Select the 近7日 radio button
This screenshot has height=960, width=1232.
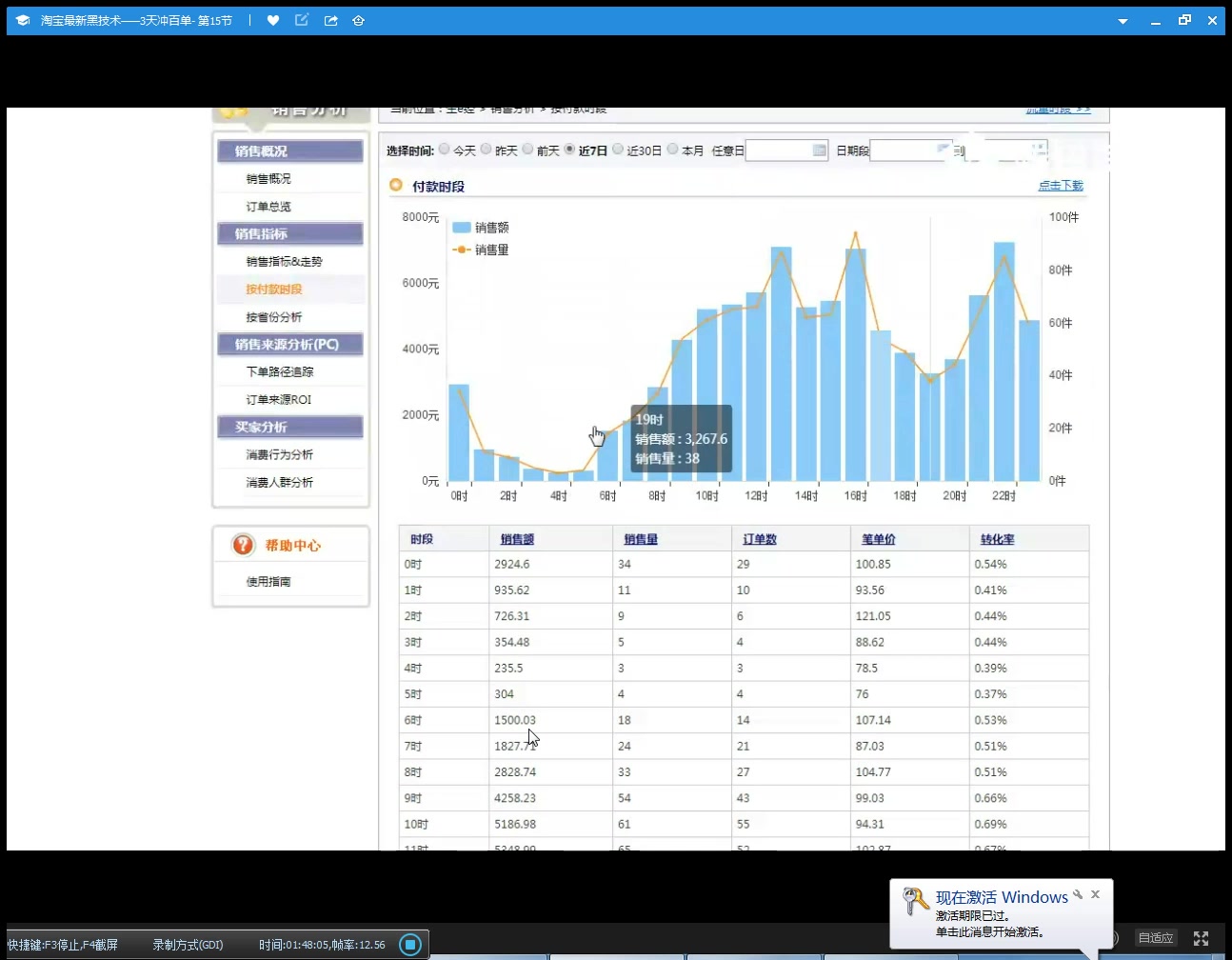click(x=569, y=149)
